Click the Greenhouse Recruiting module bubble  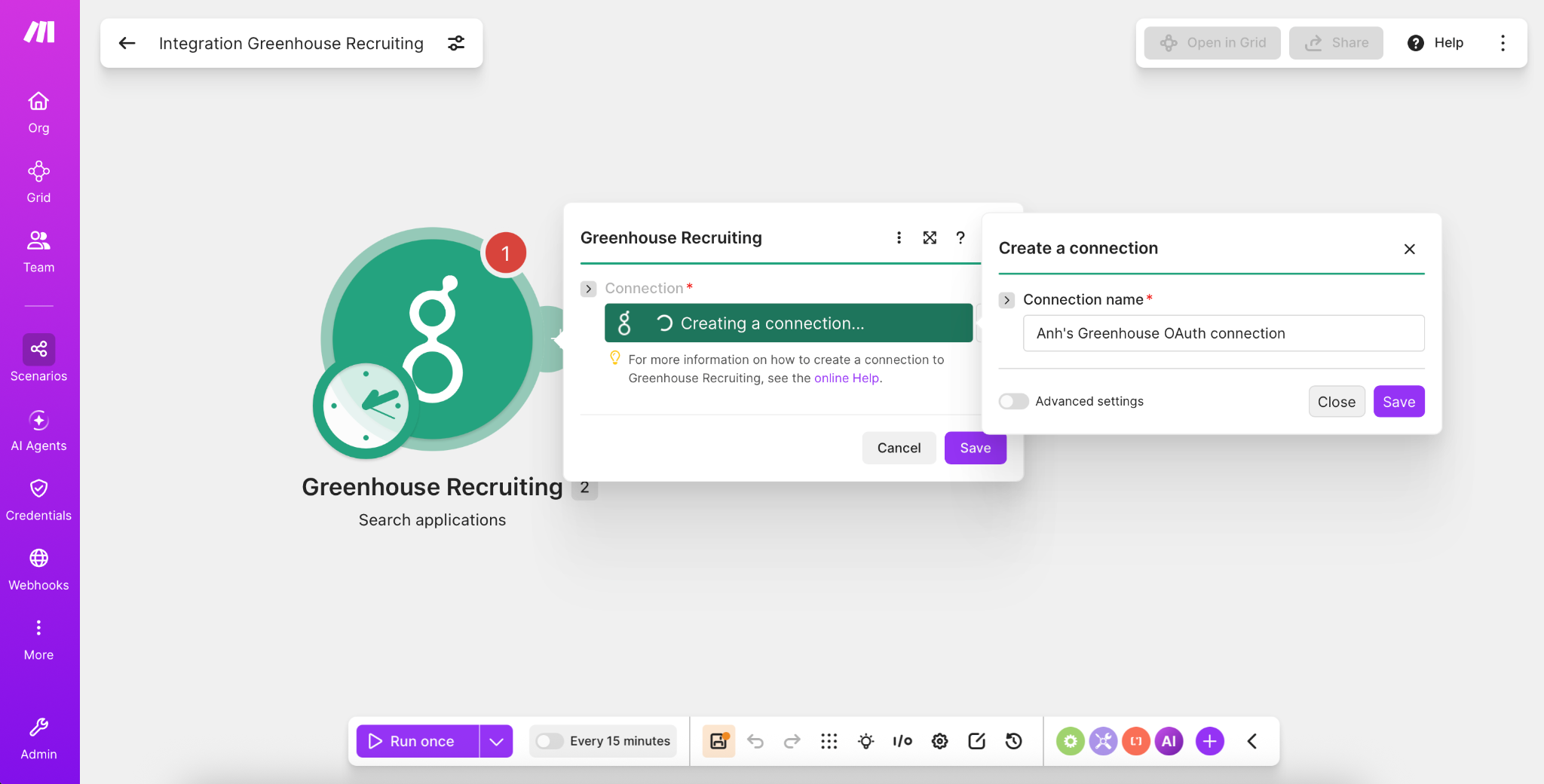coord(433,339)
